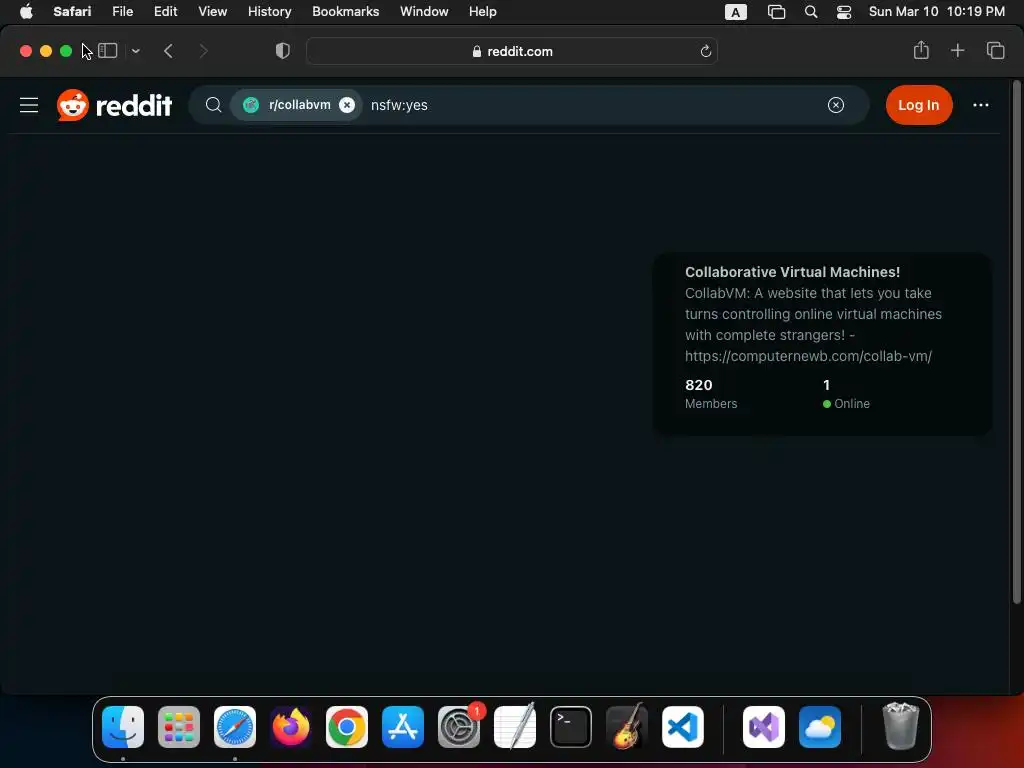Open Finder from the Dock

(x=123, y=727)
